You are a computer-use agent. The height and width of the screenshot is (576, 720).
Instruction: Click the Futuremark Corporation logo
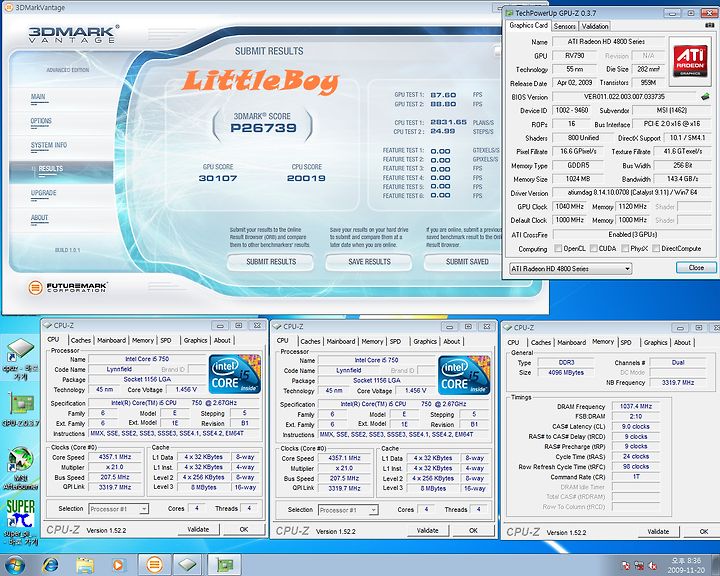[x=68, y=288]
